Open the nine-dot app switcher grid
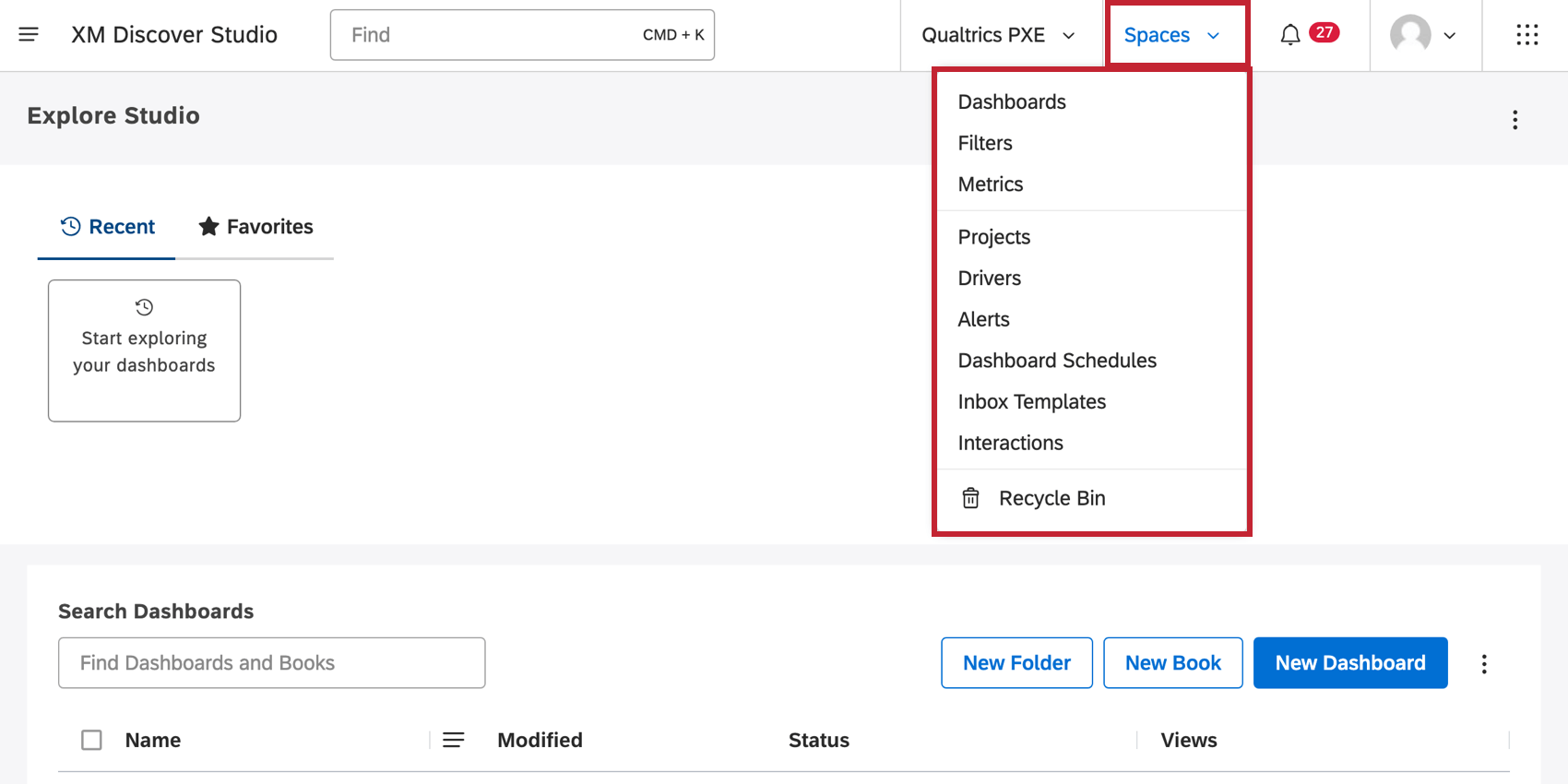The width and height of the screenshot is (1568, 784). (x=1526, y=35)
